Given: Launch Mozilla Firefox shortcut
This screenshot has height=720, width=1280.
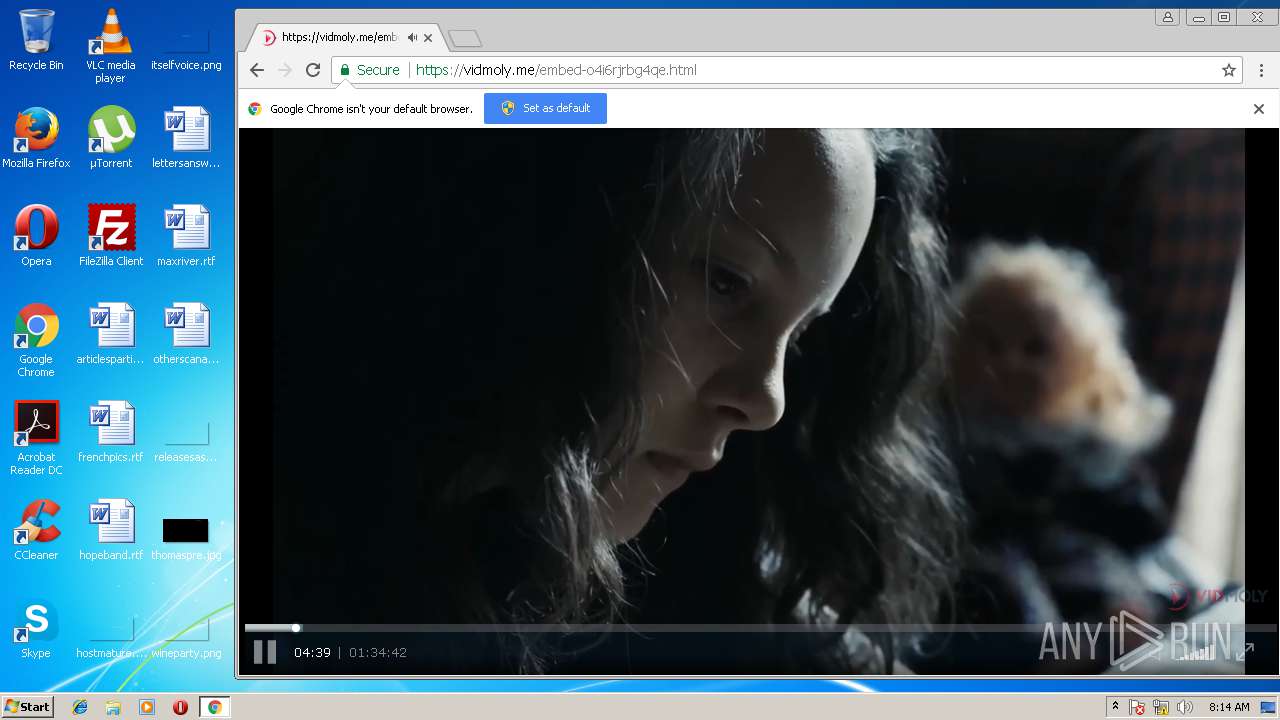Looking at the screenshot, I should (36, 138).
